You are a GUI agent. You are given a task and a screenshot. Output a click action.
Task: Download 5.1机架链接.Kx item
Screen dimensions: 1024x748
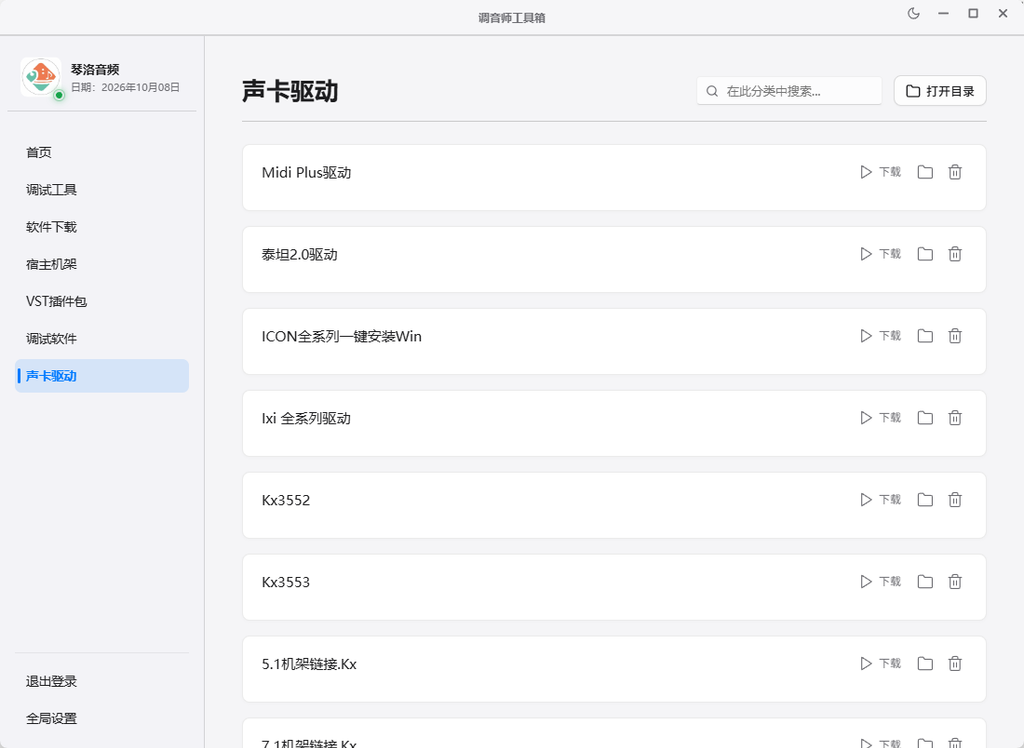880,664
